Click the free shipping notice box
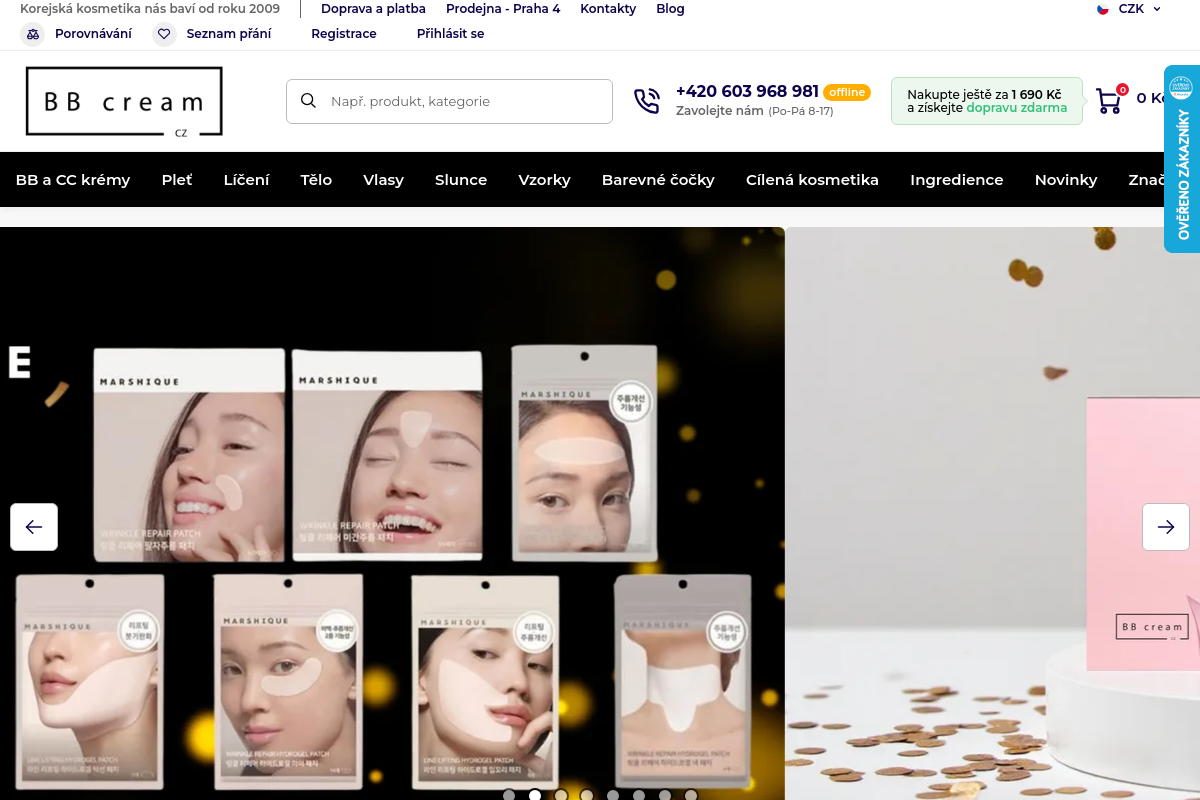Image resolution: width=1200 pixels, height=800 pixels. click(x=987, y=101)
